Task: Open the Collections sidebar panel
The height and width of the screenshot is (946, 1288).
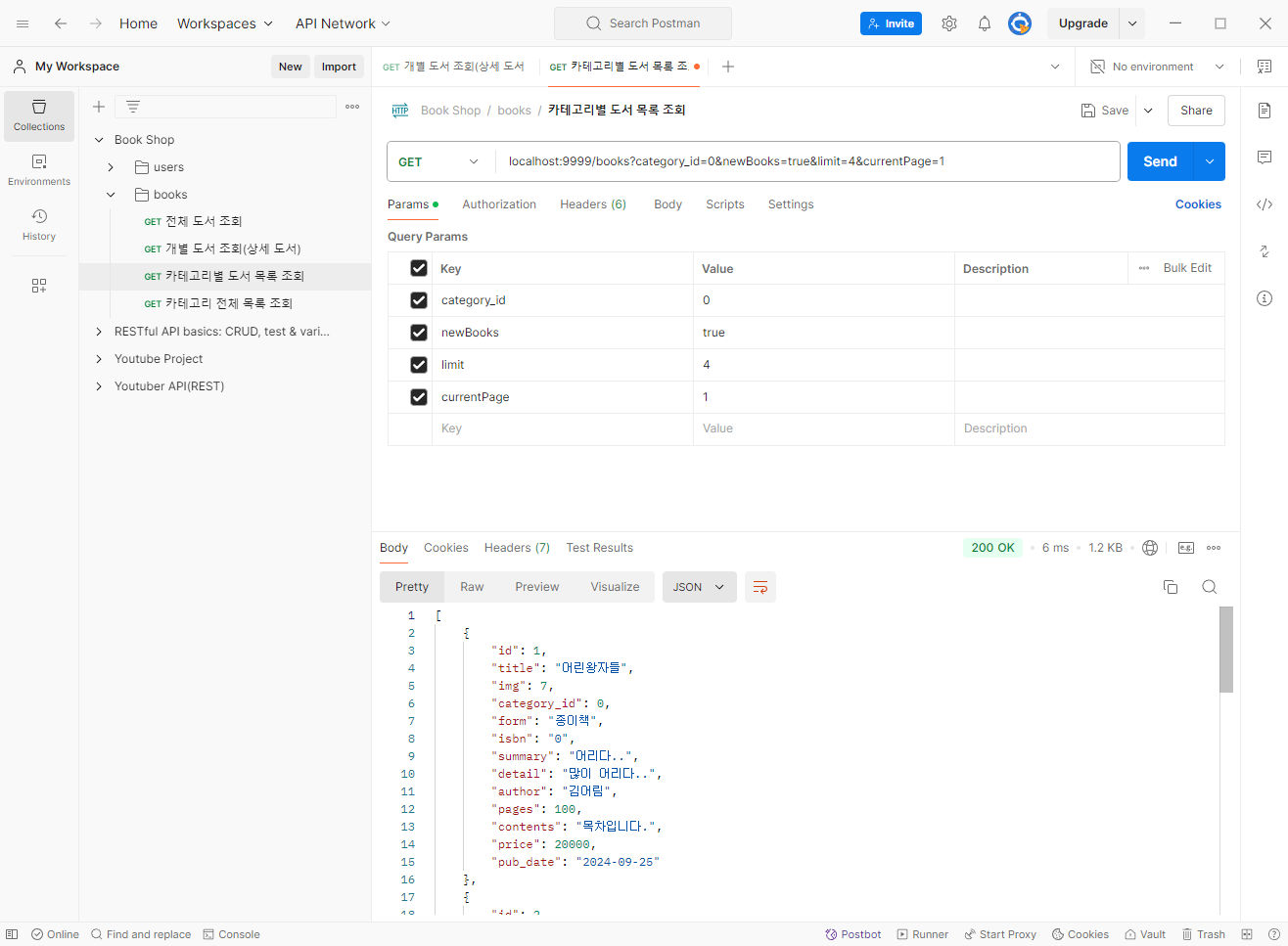Action: coord(39,115)
